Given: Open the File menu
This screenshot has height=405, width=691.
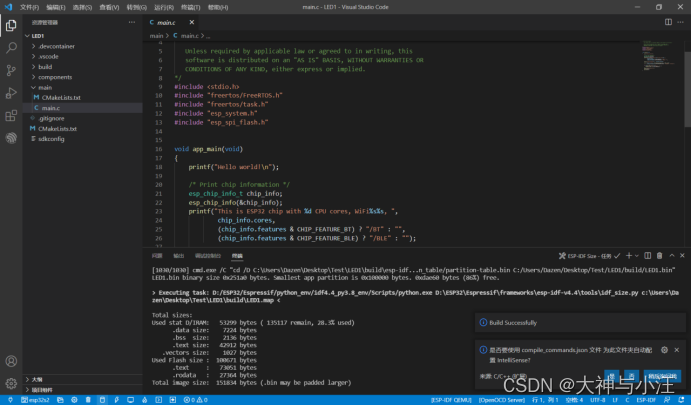Looking at the screenshot, I should [x=29, y=7].
